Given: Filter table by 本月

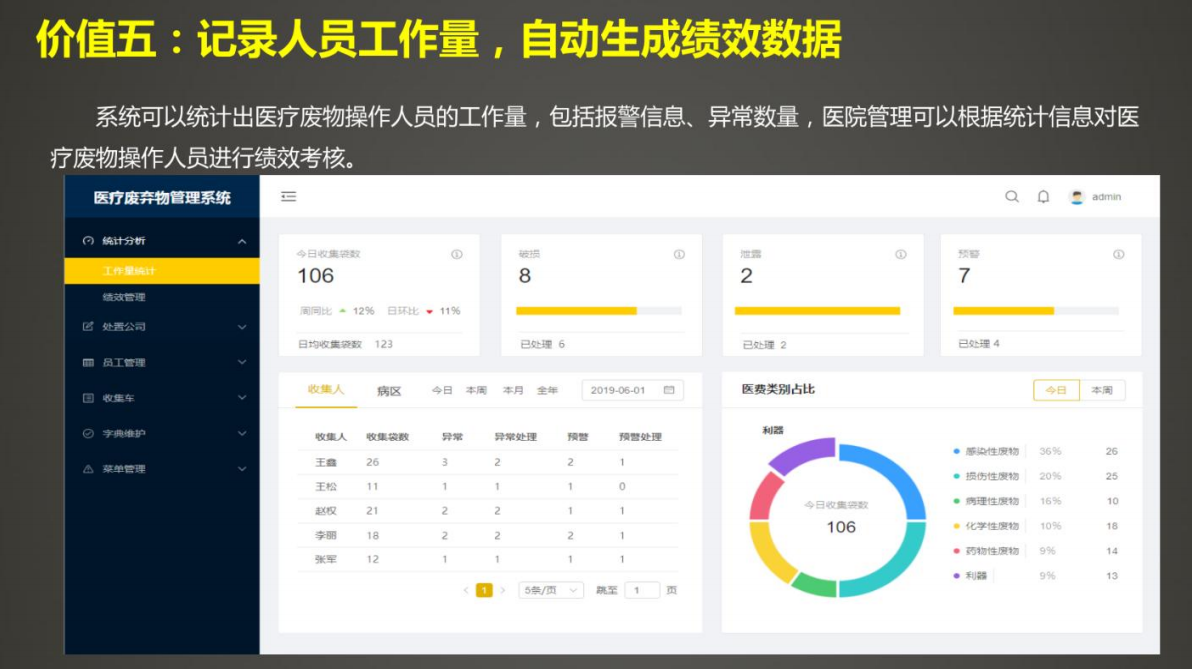Looking at the screenshot, I should [513, 390].
